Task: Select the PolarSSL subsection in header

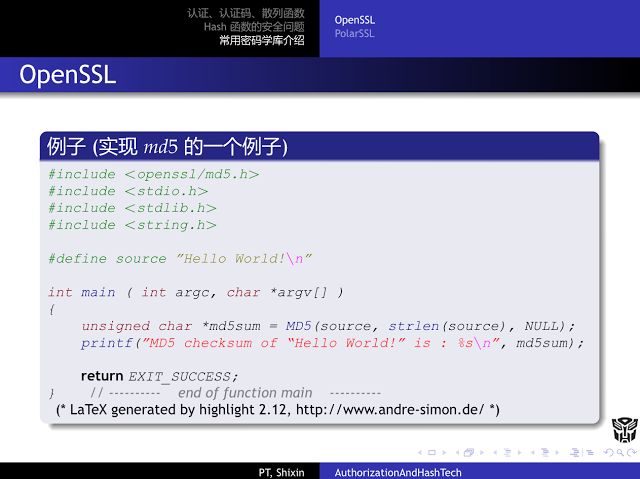Action: click(x=354, y=33)
